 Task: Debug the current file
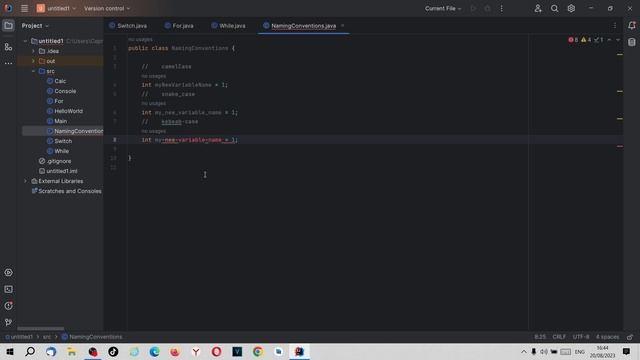(x=487, y=8)
